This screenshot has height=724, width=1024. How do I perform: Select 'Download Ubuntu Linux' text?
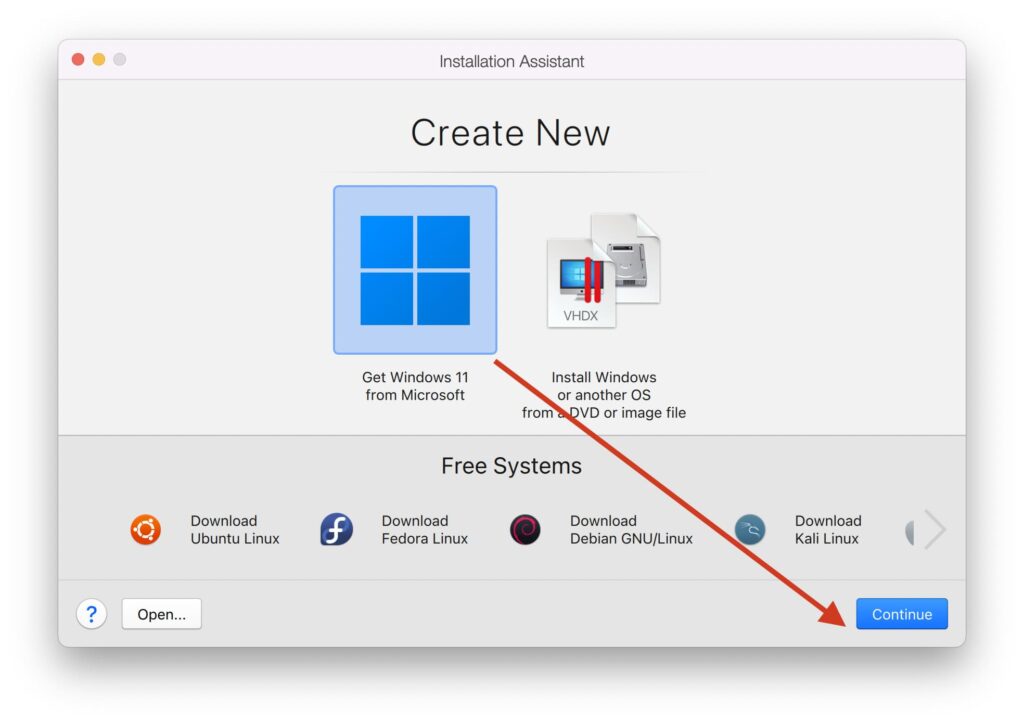click(235, 529)
